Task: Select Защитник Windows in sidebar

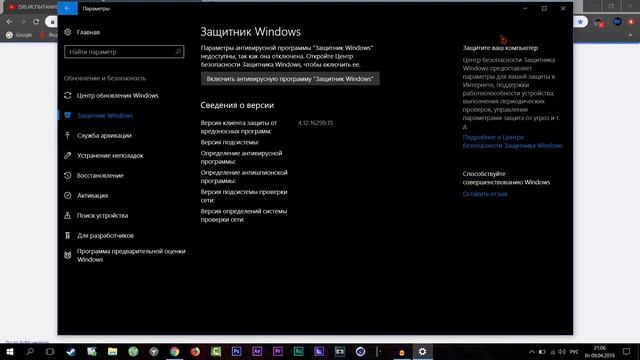Action: coord(99,116)
